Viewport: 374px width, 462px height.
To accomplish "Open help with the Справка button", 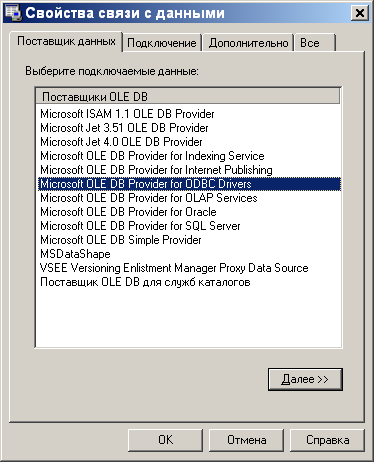I will 327,440.
